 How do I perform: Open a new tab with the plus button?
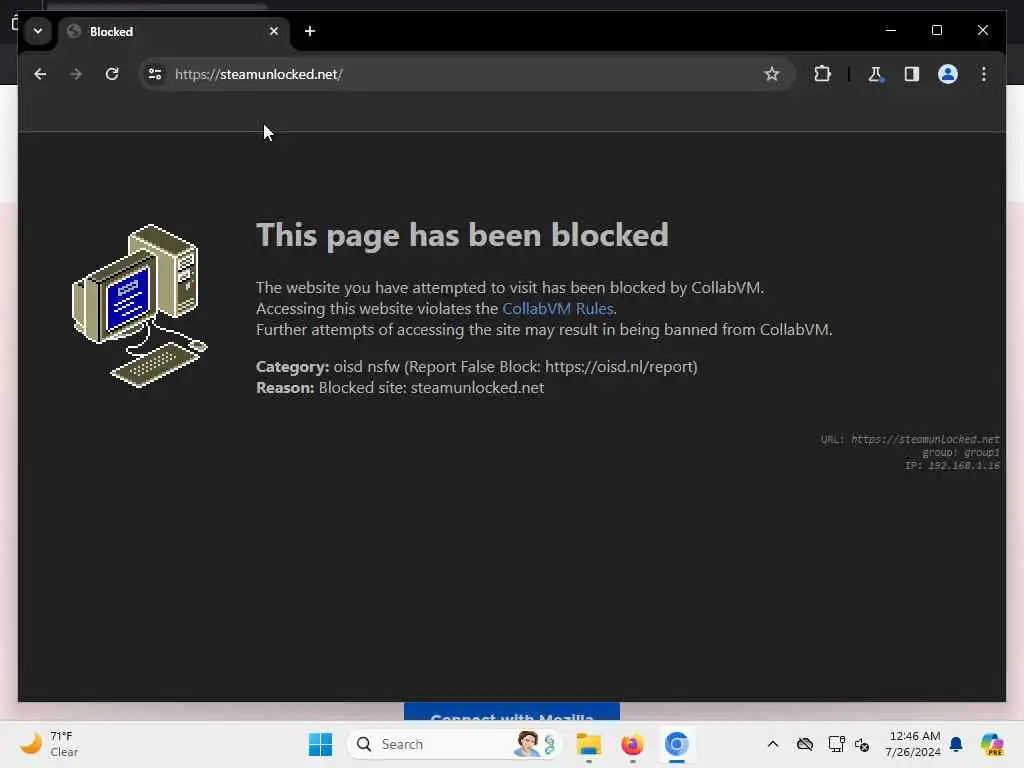[310, 31]
